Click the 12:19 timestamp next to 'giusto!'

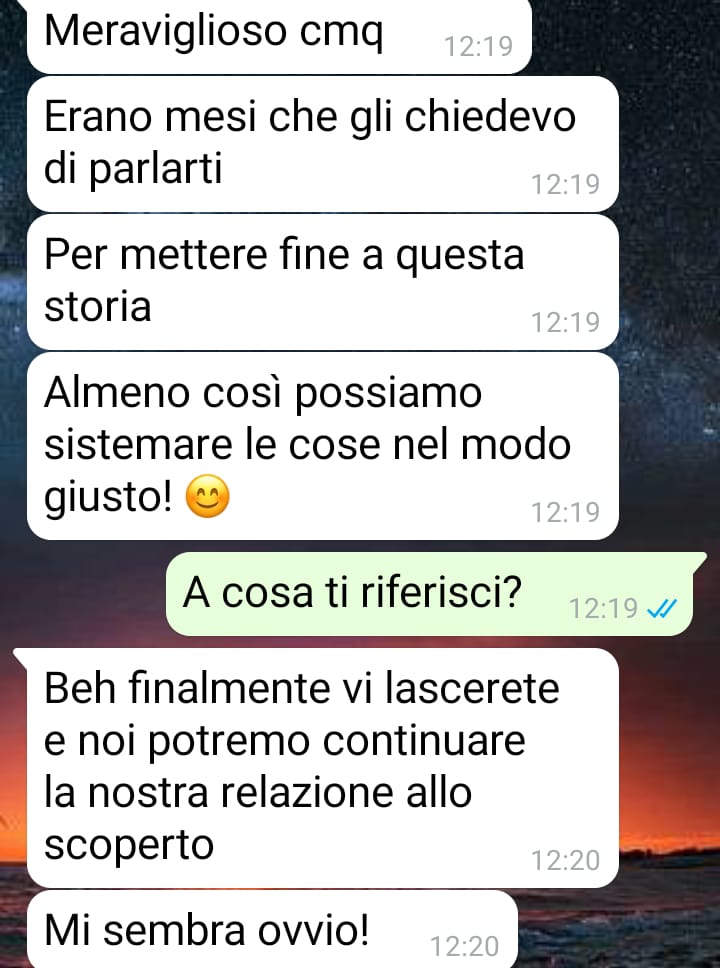566,512
